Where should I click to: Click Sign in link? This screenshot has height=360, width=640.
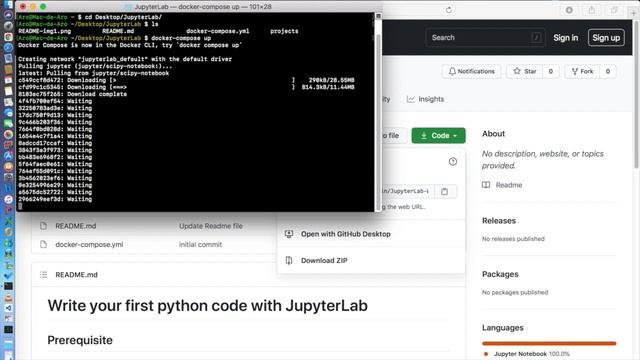coord(565,38)
